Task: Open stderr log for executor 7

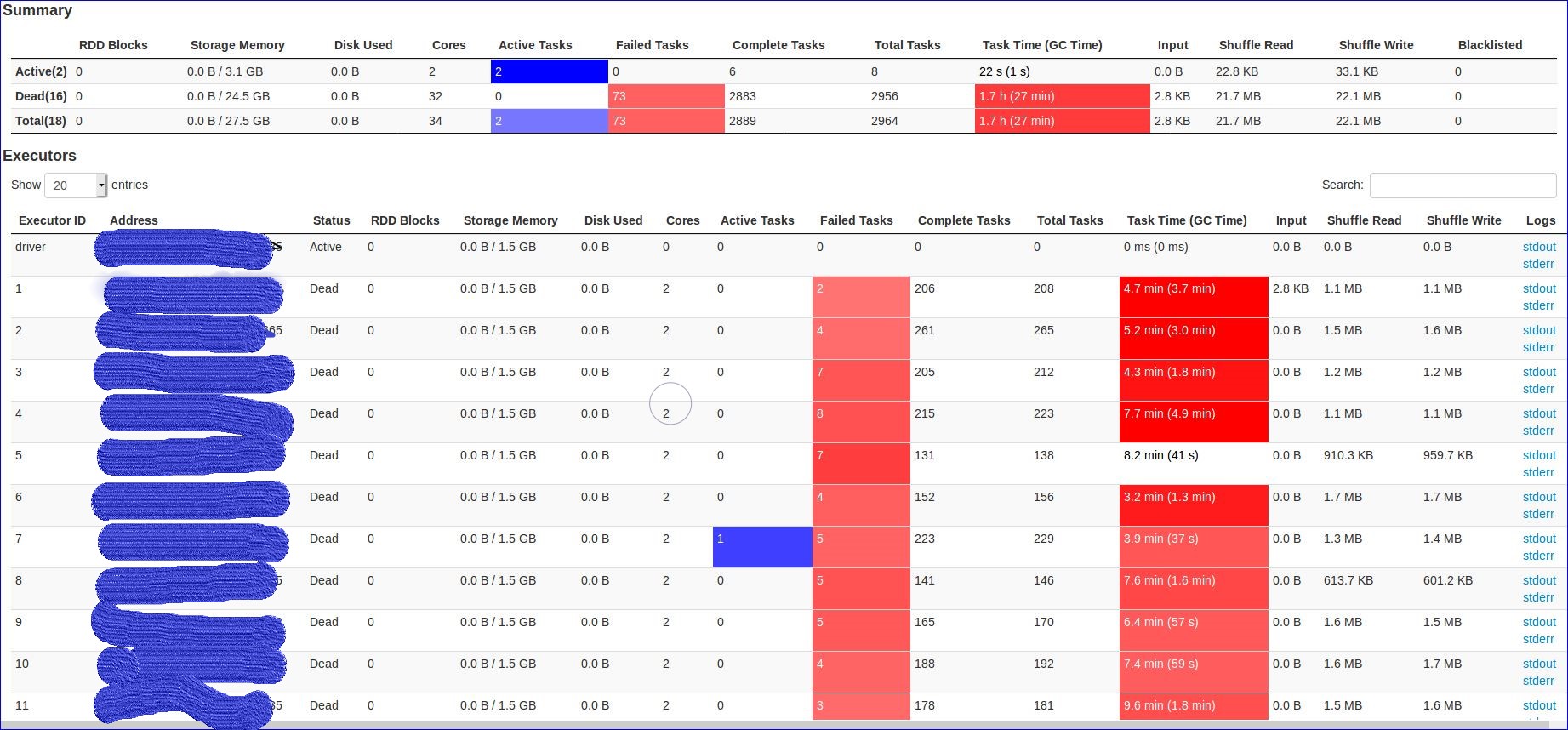Action: pyautogui.click(x=1538, y=556)
